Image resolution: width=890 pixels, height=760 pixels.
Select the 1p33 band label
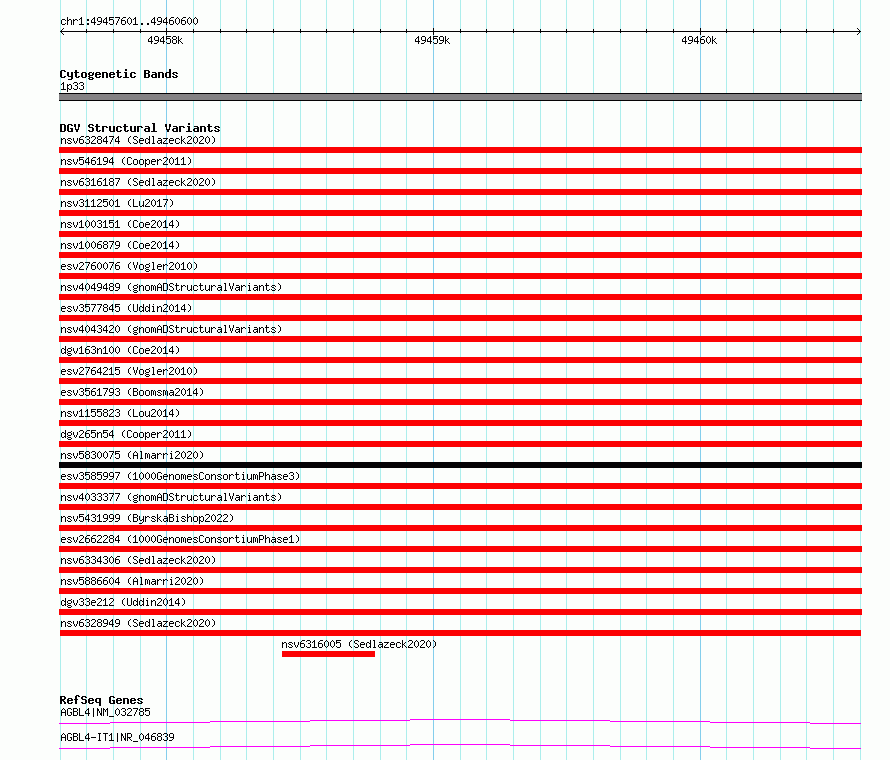pos(72,86)
